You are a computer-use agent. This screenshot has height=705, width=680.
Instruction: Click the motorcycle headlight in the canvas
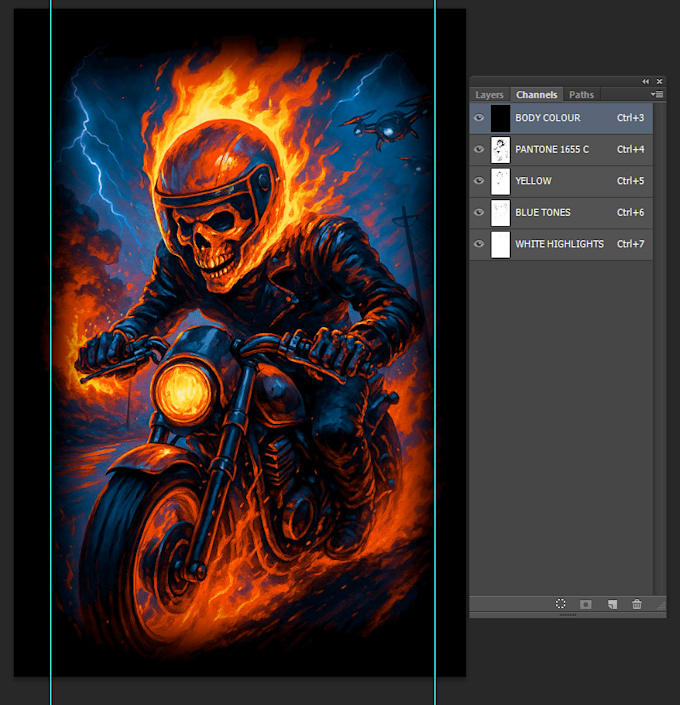pyautogui.click(x=183, y=390)
